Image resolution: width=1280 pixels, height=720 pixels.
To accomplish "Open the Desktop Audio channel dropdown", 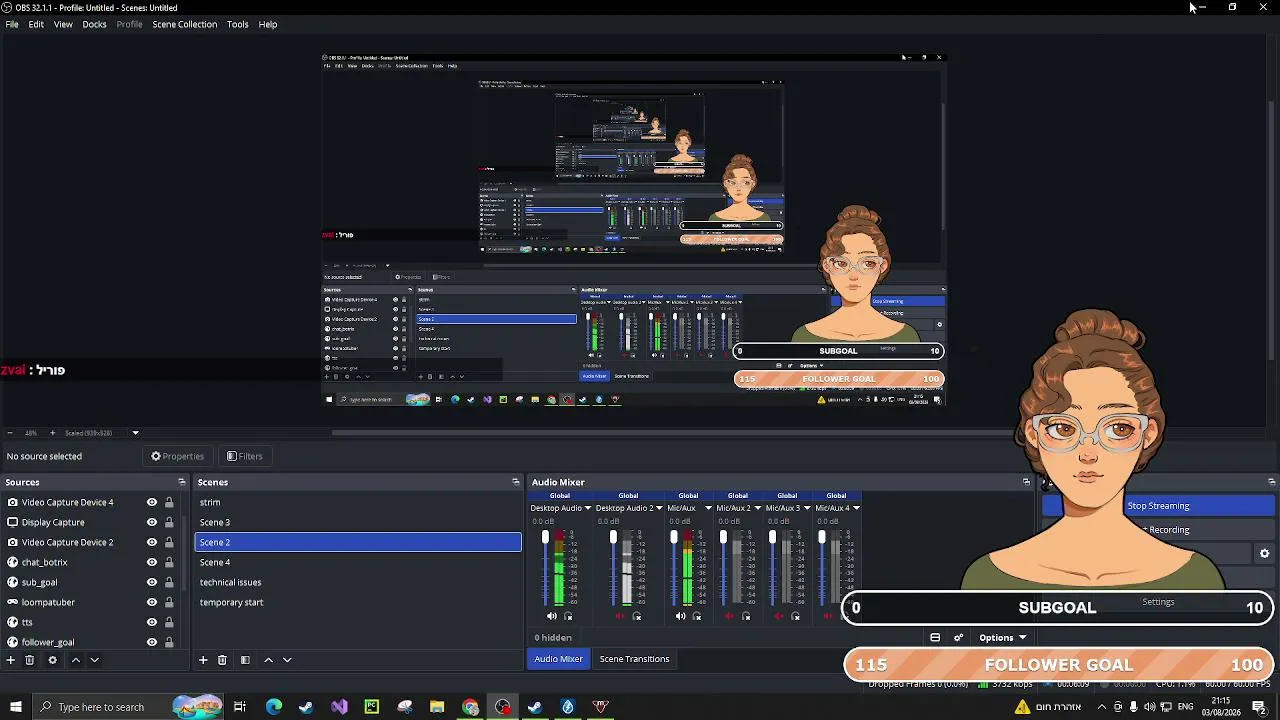I will 589,508.
